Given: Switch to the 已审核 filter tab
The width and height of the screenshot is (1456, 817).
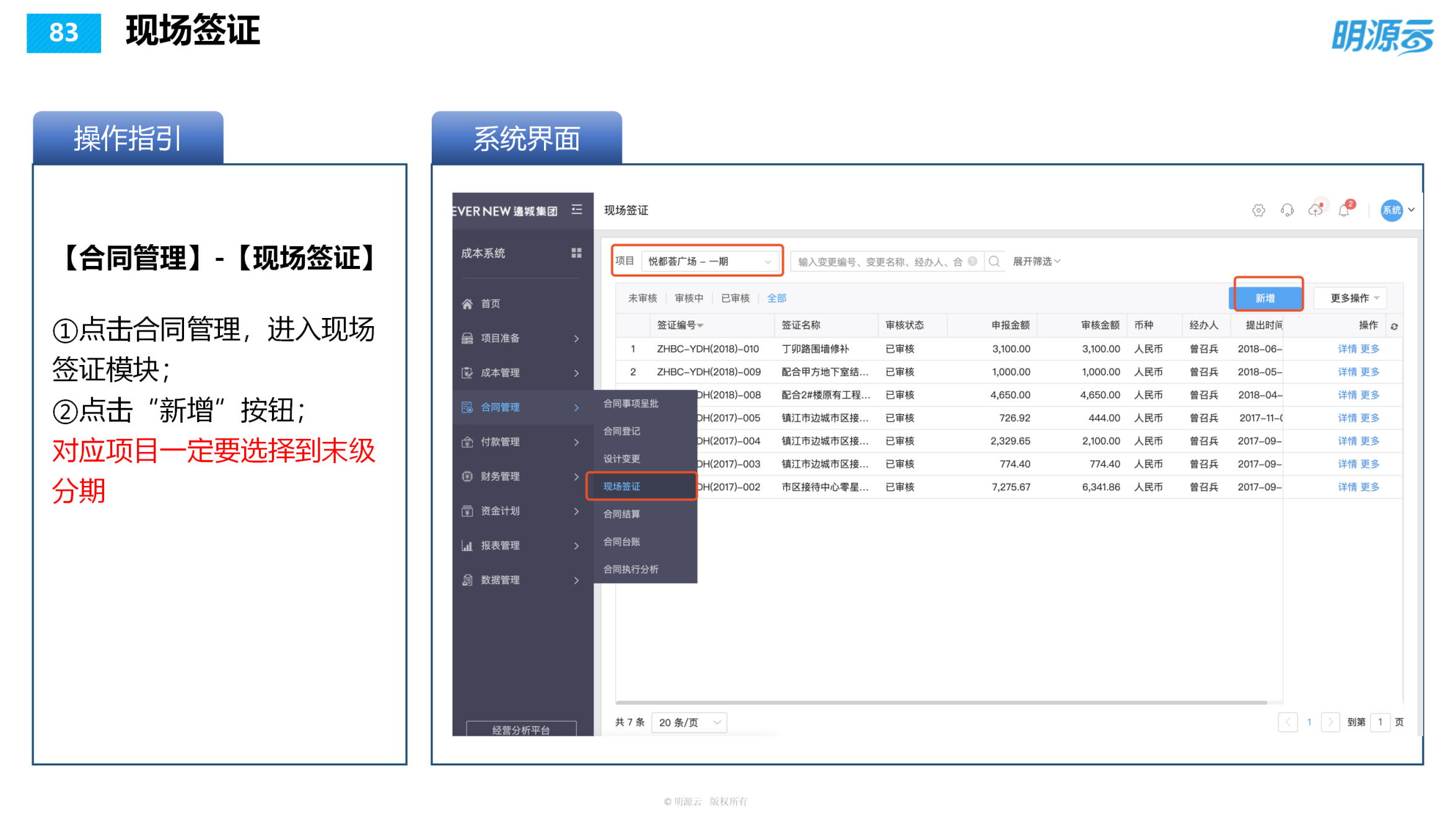Looking at the screenshot, I should pyautogui.click(x=735, y=298).
